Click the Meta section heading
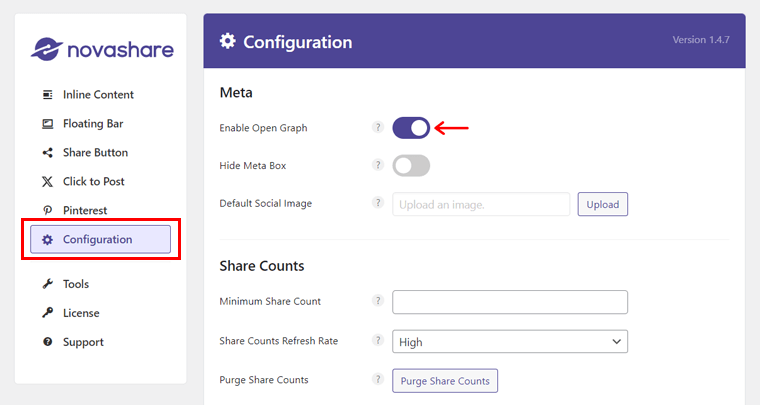Screen dimensions: 760x405 236,93
